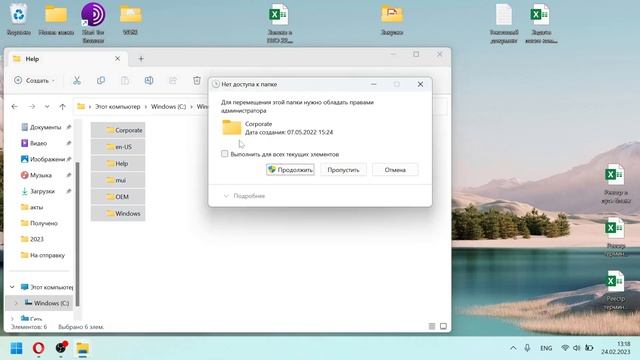Click Этот компьютер in the address bar
640x360 pixels.
[x=118, y=107]
